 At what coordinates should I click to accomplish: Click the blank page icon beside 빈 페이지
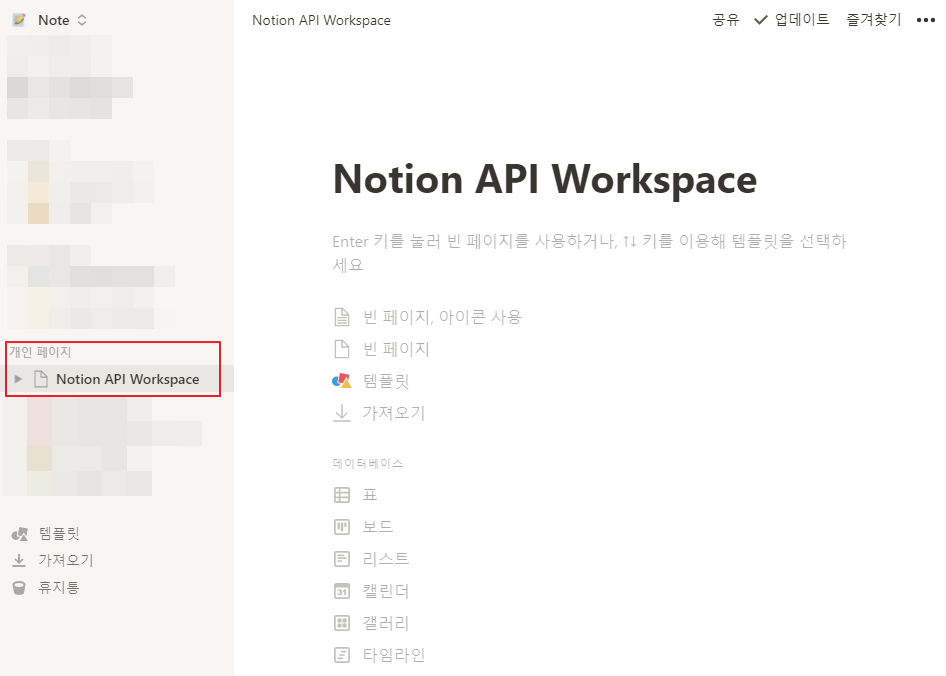(342, 349)
